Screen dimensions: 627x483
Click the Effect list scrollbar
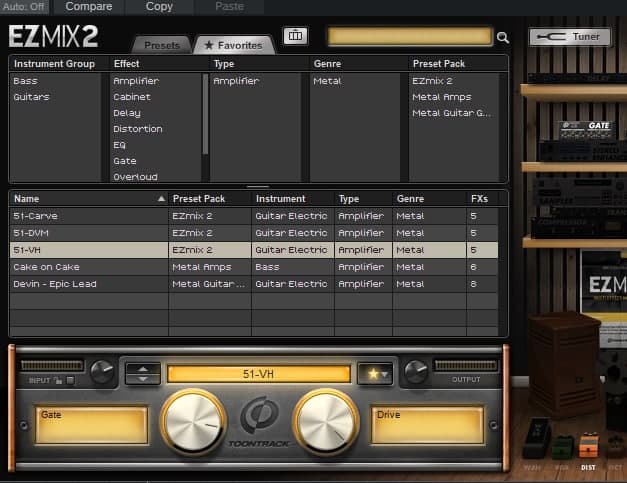click(x=205, y=114)
